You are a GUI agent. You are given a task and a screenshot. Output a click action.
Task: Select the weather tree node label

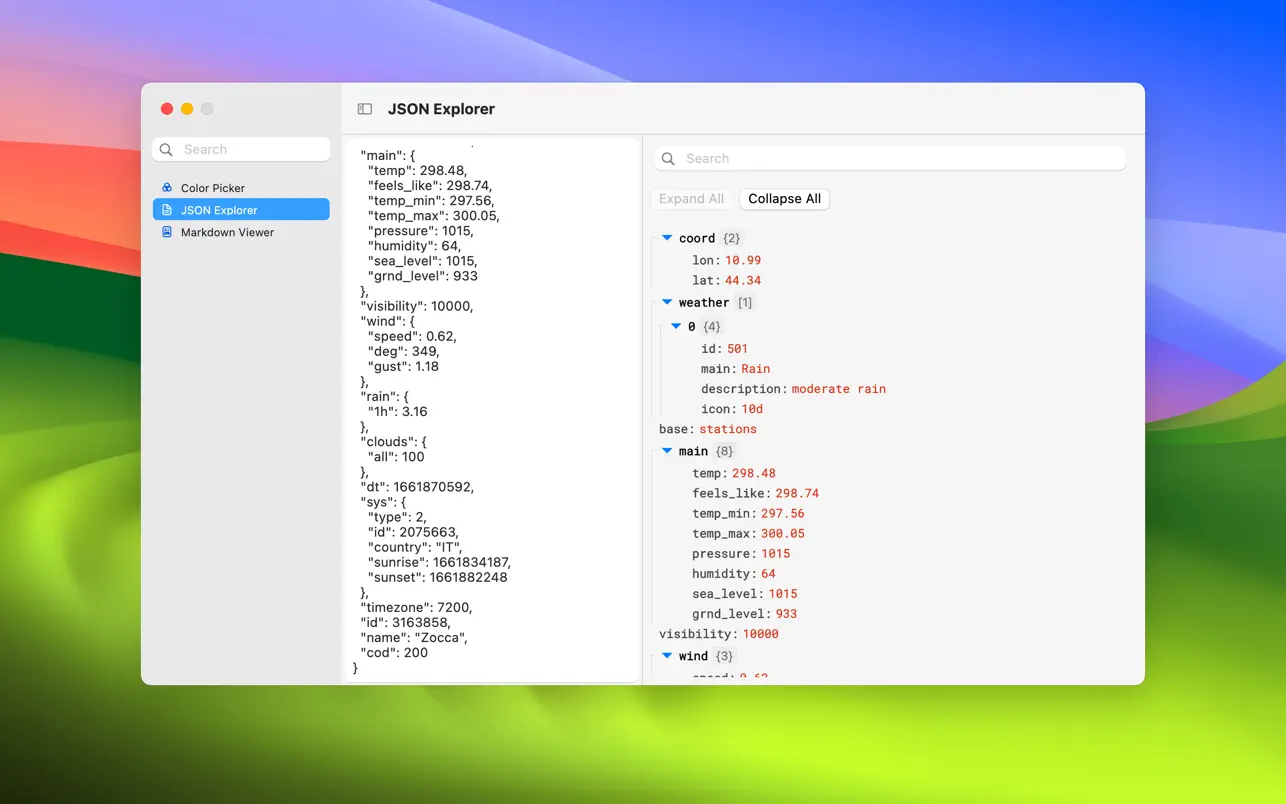point(704,302)
